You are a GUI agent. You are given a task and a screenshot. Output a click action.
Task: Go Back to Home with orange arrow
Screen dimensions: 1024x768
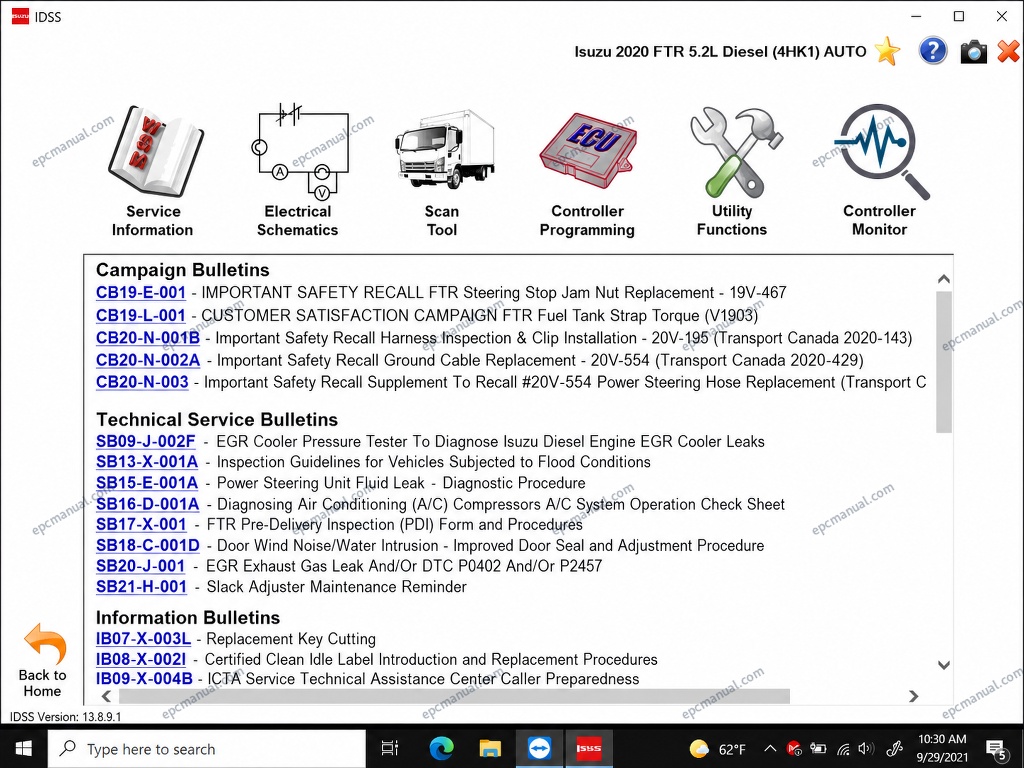(x=43, y=660)
